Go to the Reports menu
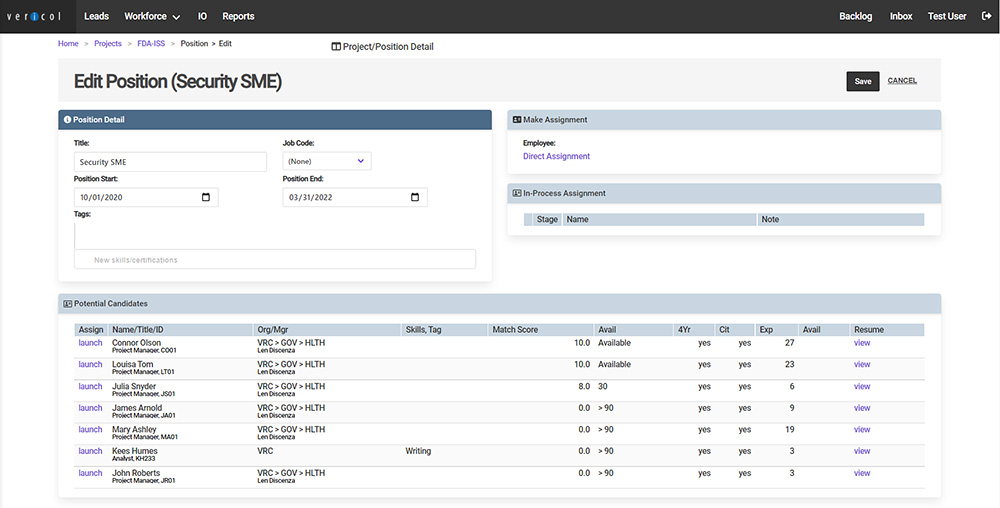The height and width of the screenshot is (508, 1000). pyautogui.click(x=238, y=17)
